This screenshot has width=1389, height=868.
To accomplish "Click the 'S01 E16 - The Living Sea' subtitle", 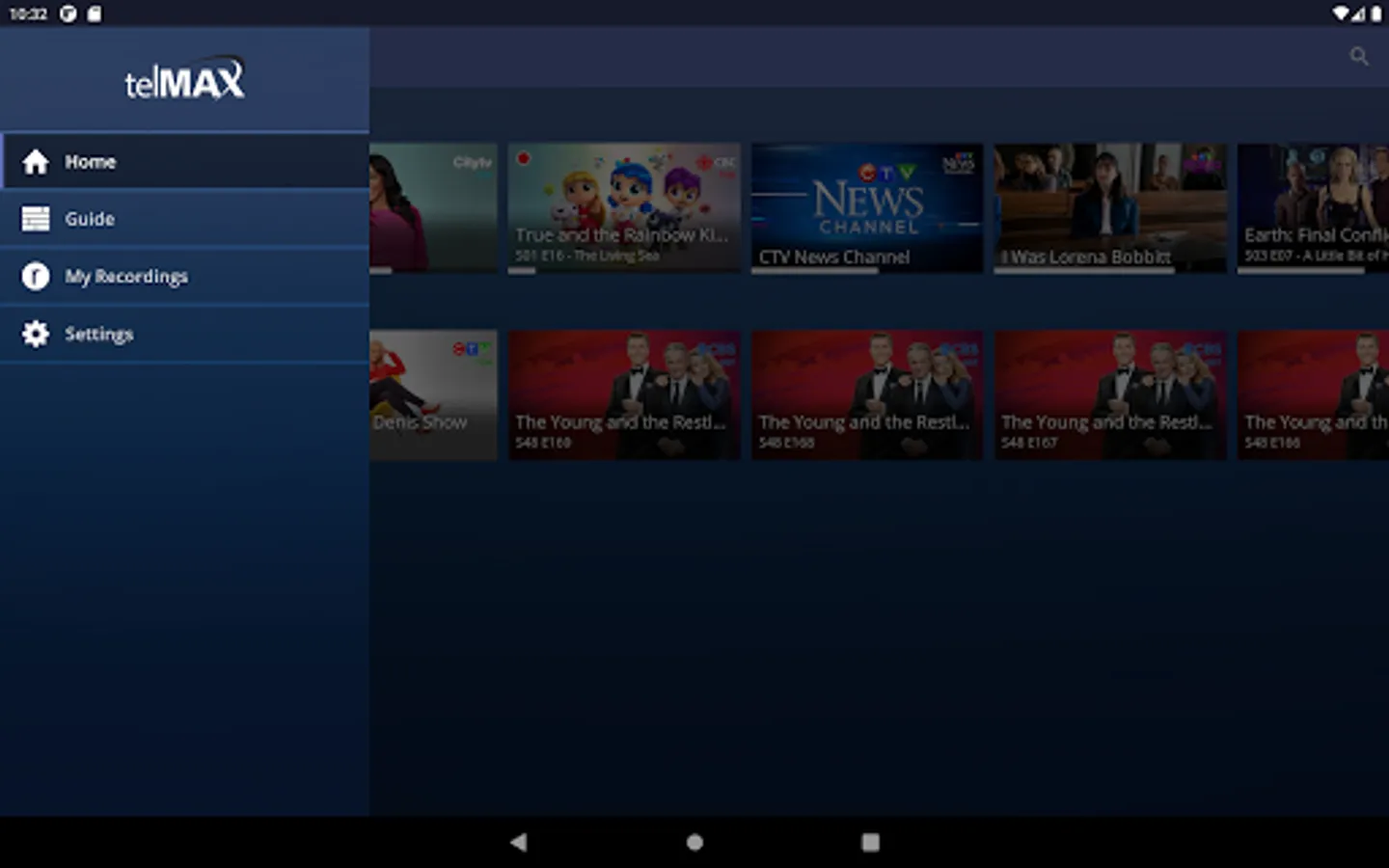I will pos(586,256).
